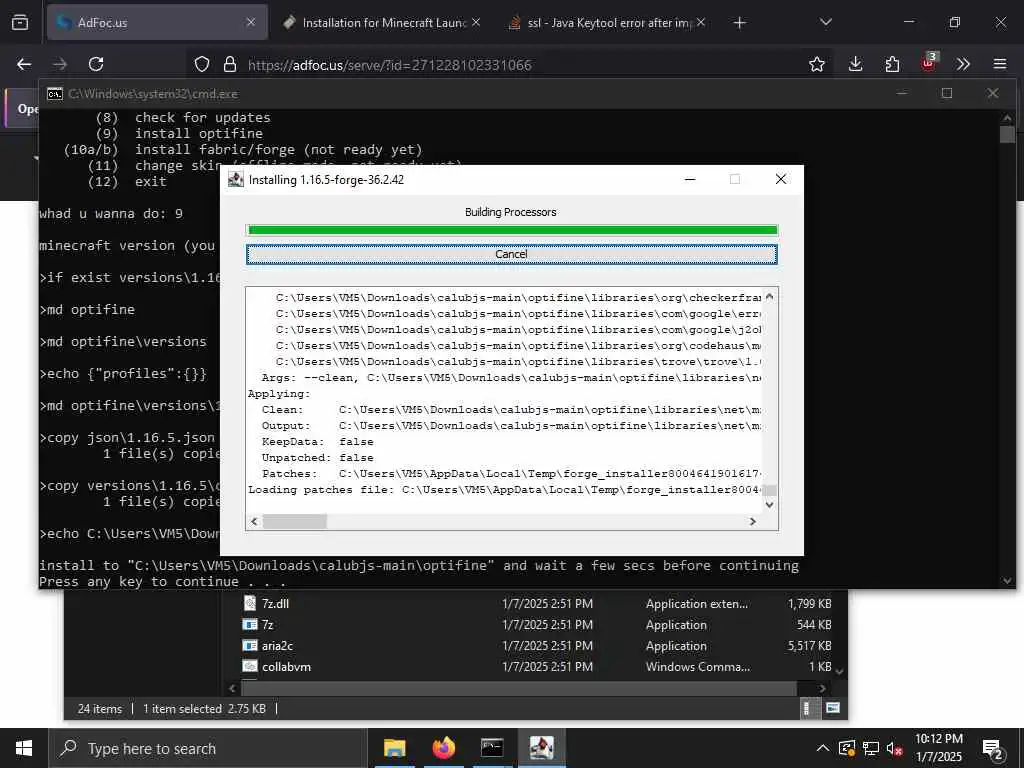1024x768 pixels.
Task: Cancel the Forge installation
Action: [511, 254]
